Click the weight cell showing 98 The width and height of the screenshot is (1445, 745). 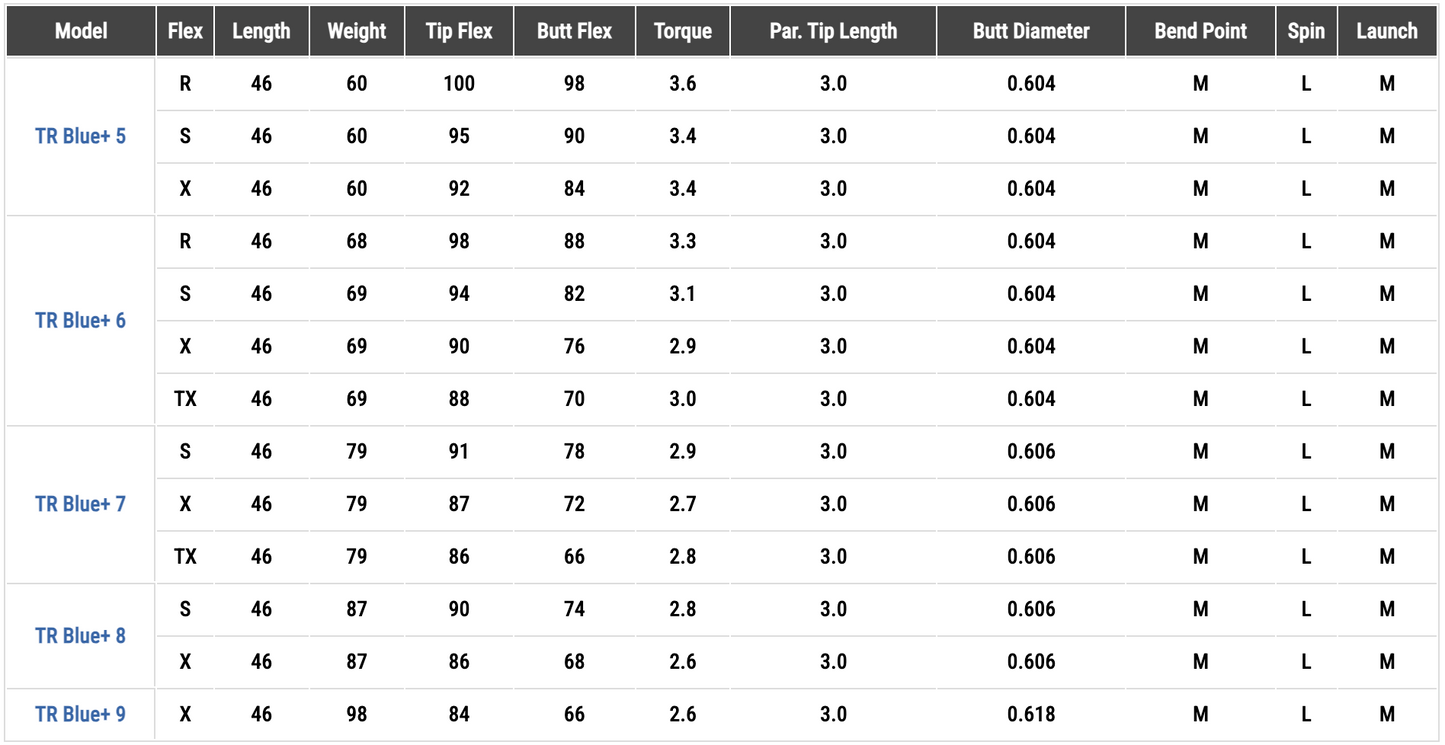[x=357, y=714]
